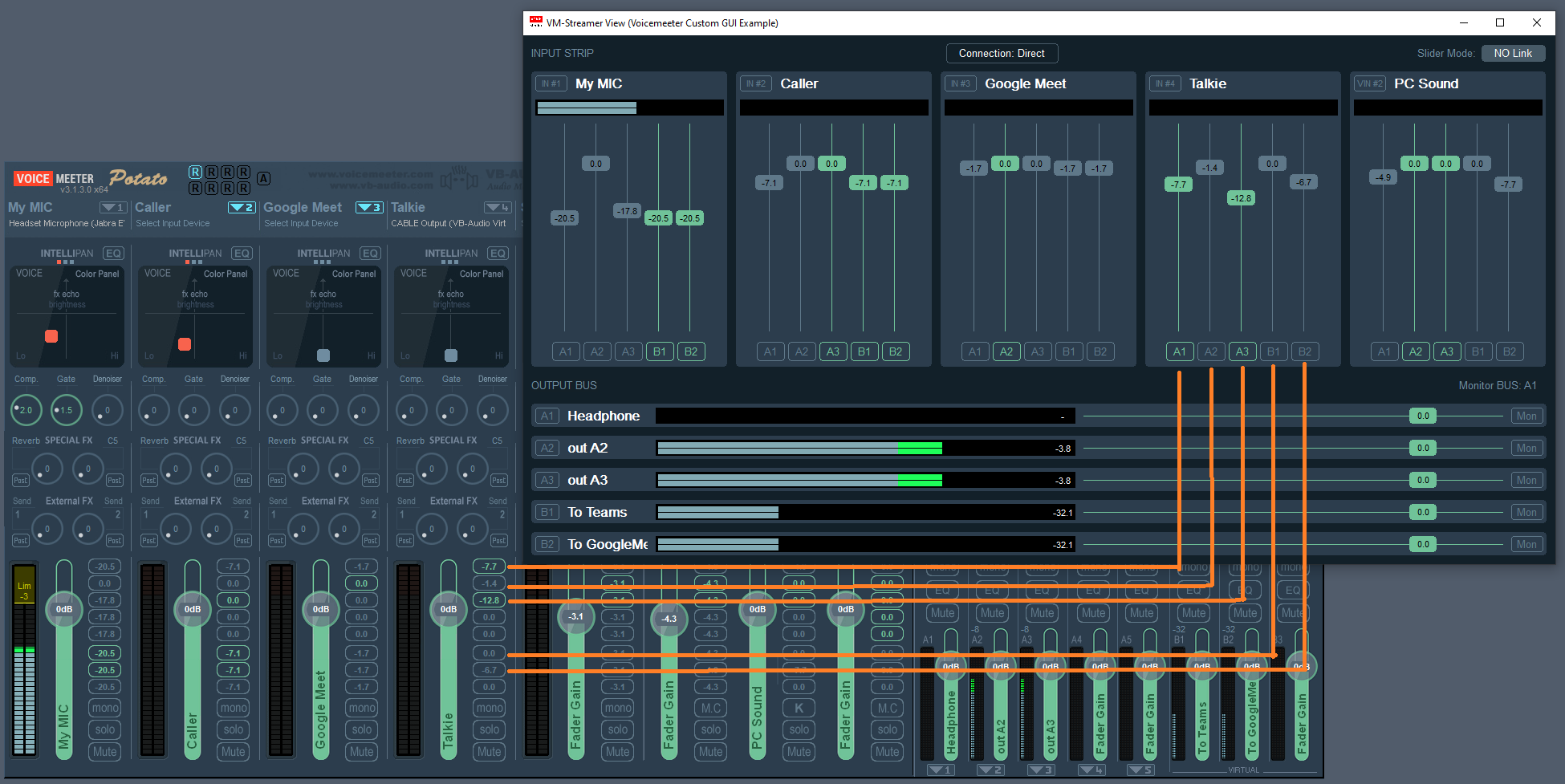Click Caller Compressor knob
This screenshot has width=1565, height=784.
[x=154, y=410]
